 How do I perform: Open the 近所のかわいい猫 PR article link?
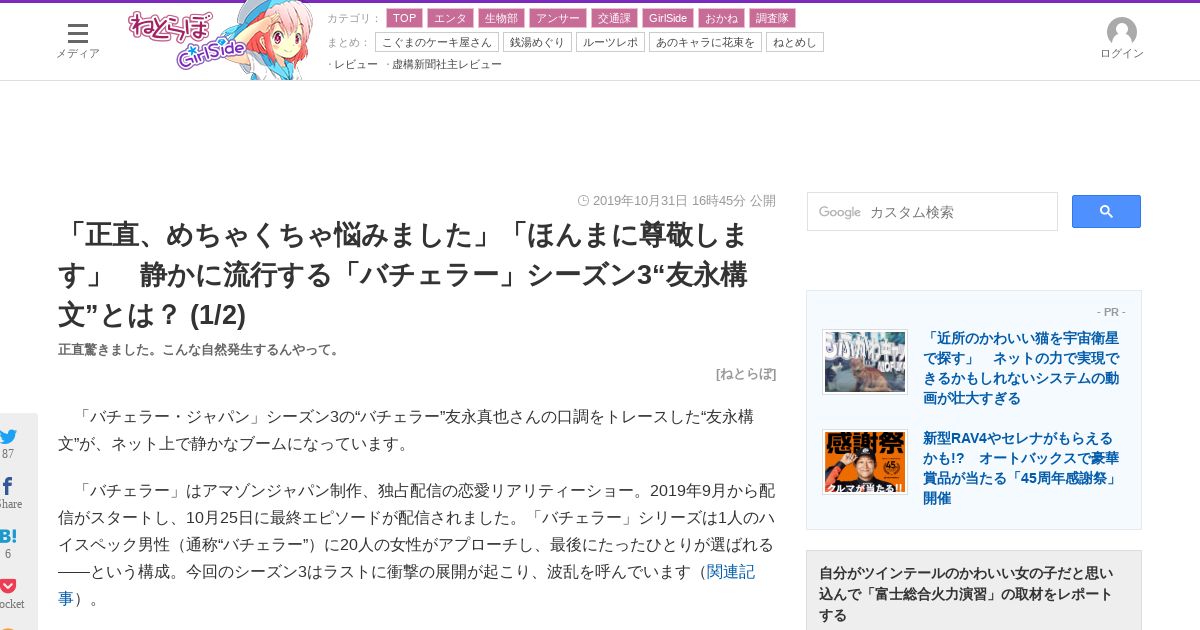tap(1021, 368)
